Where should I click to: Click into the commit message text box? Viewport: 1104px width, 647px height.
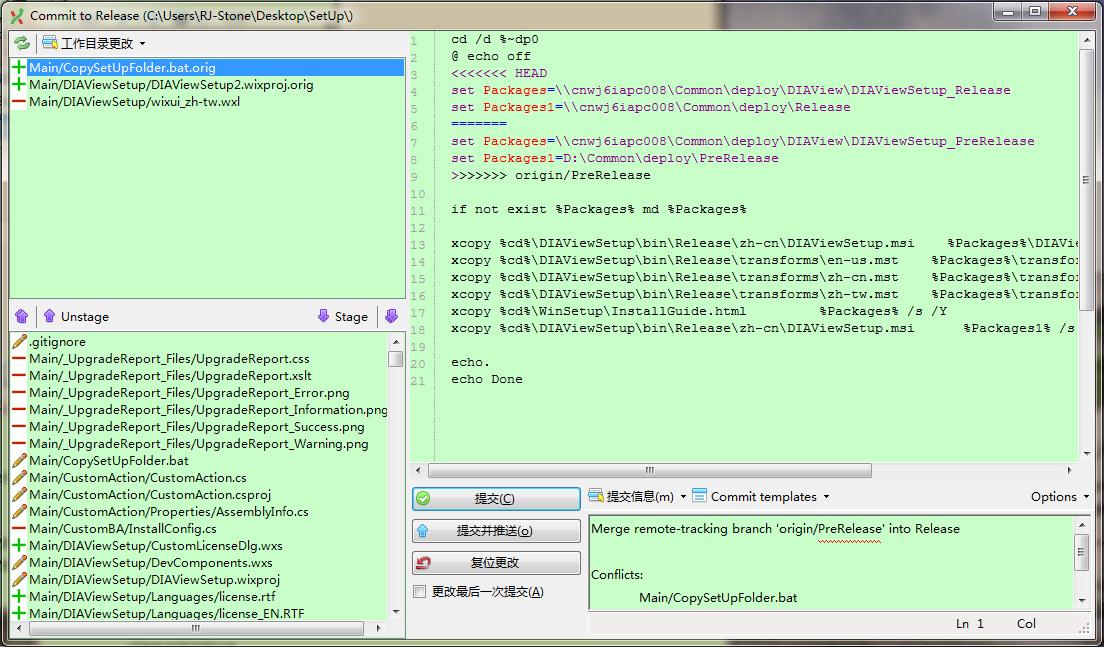coord(830,560)
